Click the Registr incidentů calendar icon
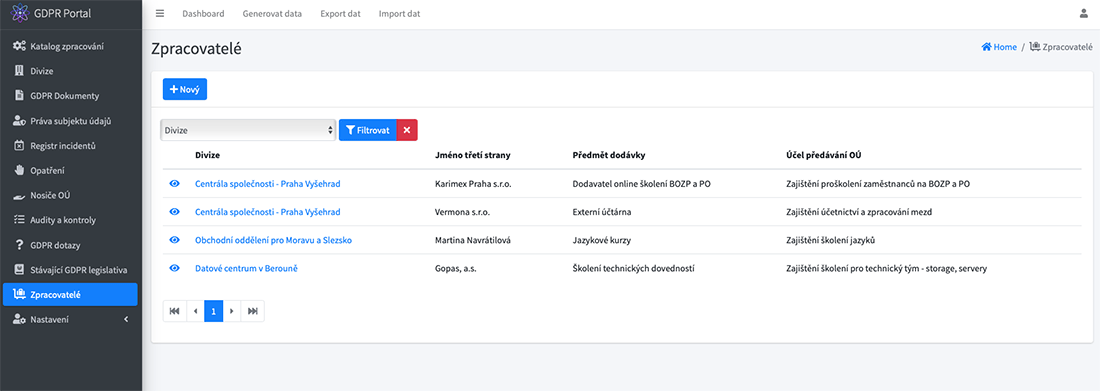Screen dimensions: 1100x391 (20, 146)
